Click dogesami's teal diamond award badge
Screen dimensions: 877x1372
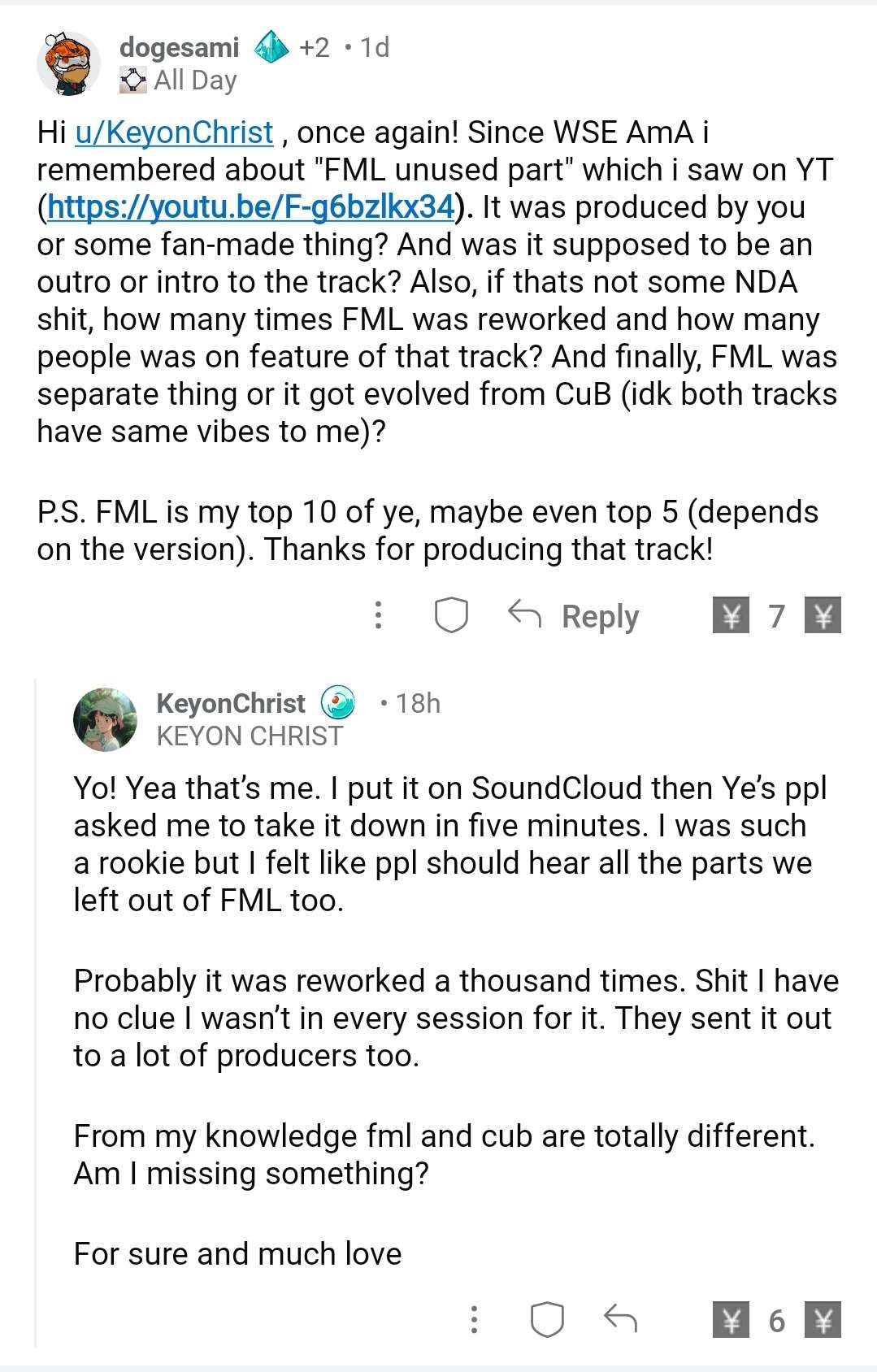tap(271, 47)
